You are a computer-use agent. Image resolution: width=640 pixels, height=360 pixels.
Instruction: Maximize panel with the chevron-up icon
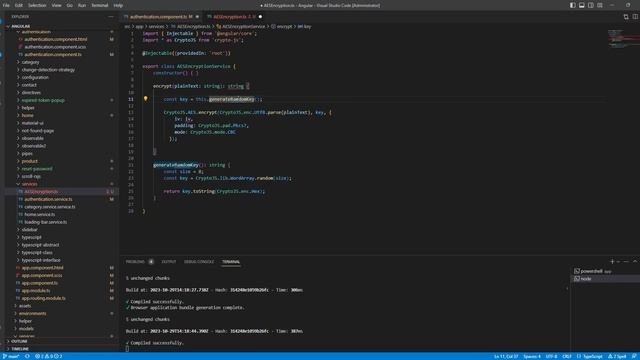[x=635, y=262]
